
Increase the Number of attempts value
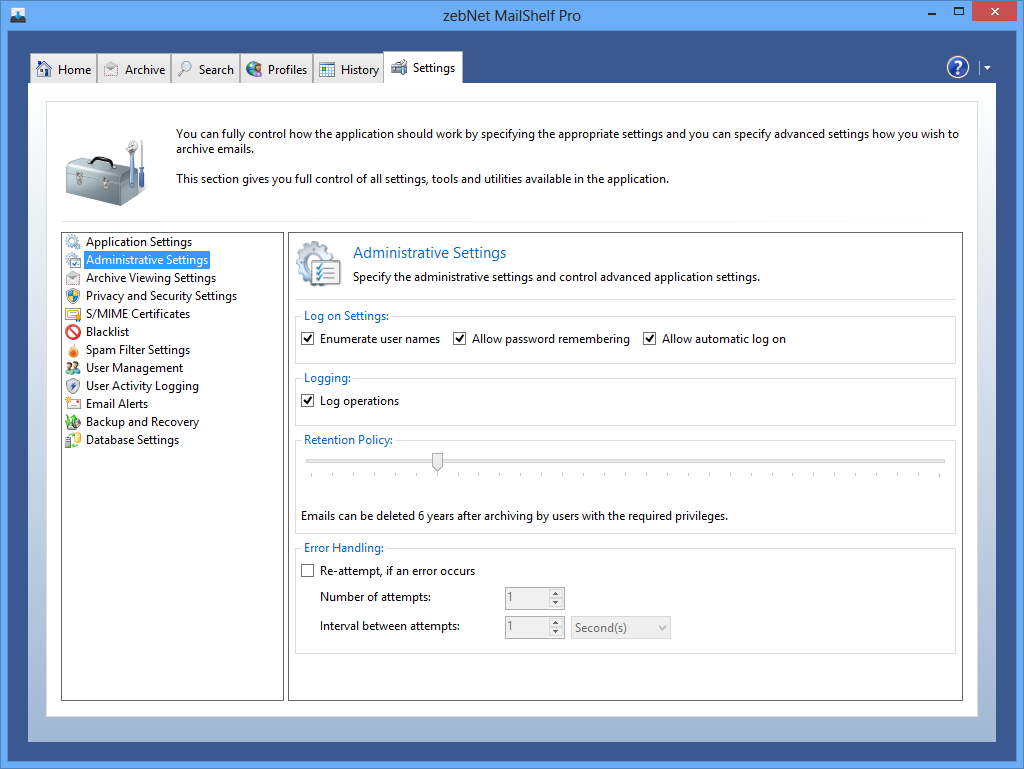coord(556,593)
